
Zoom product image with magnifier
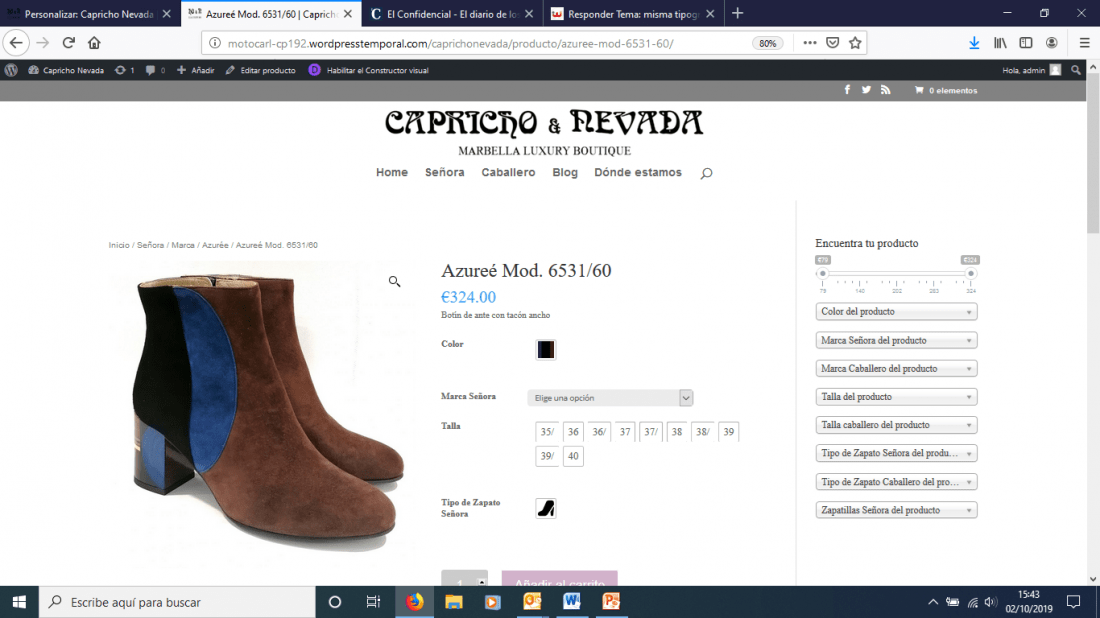394,281
